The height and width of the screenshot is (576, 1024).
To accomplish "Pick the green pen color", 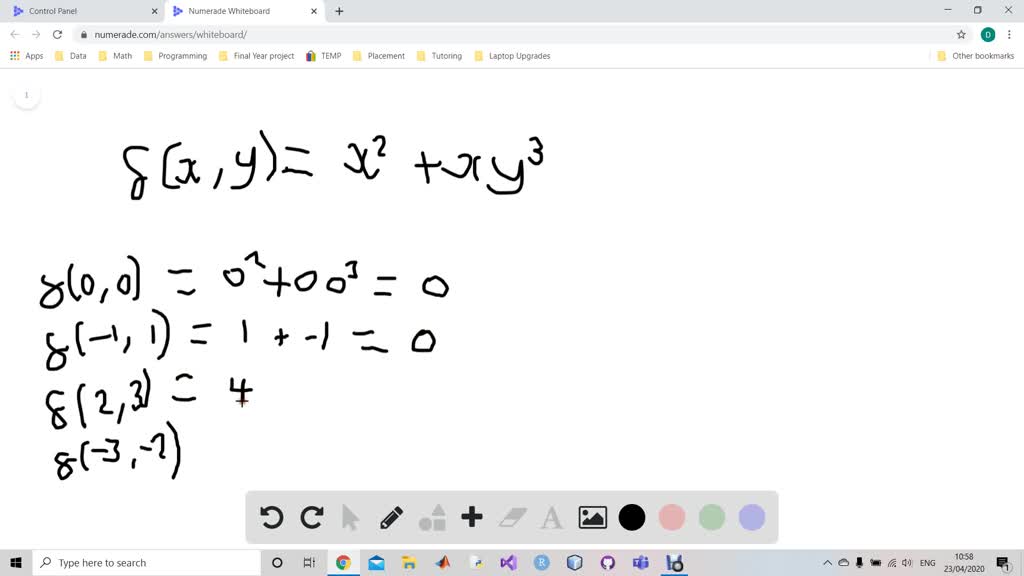I will 712,517.
